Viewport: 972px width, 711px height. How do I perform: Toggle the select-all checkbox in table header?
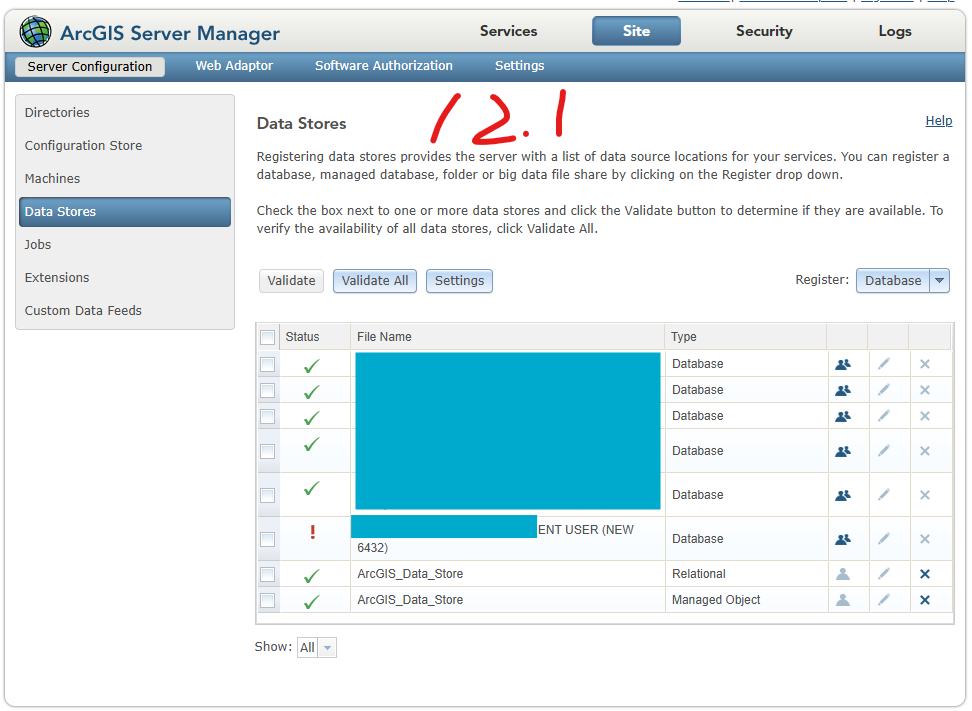(268, 337)
